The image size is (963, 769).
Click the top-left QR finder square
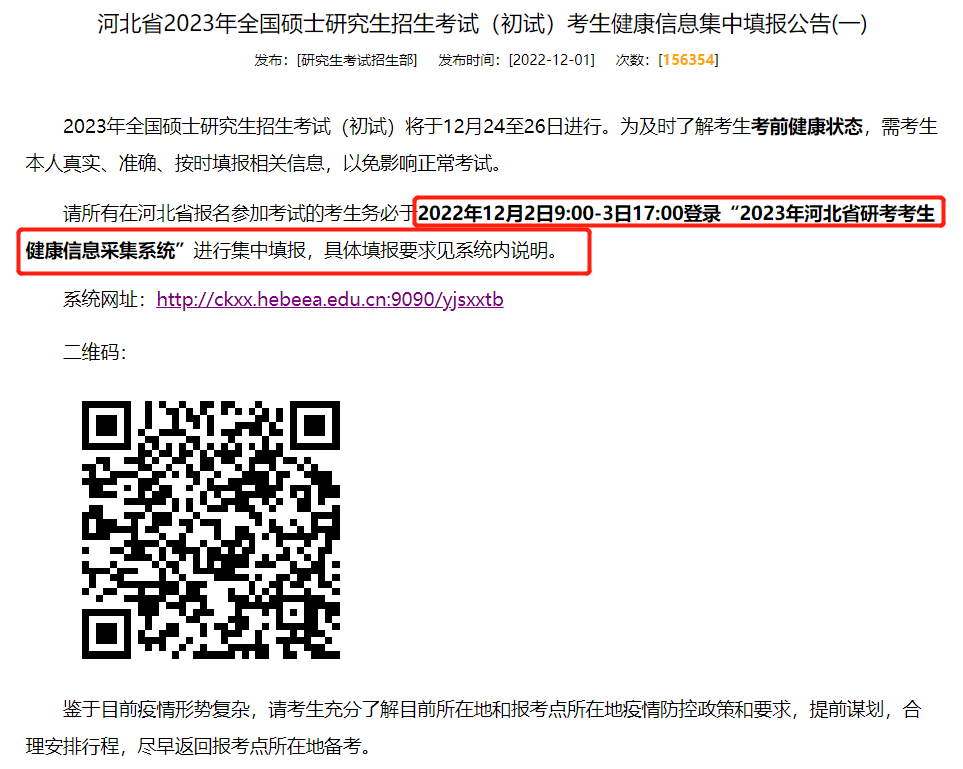coord(106,425)
